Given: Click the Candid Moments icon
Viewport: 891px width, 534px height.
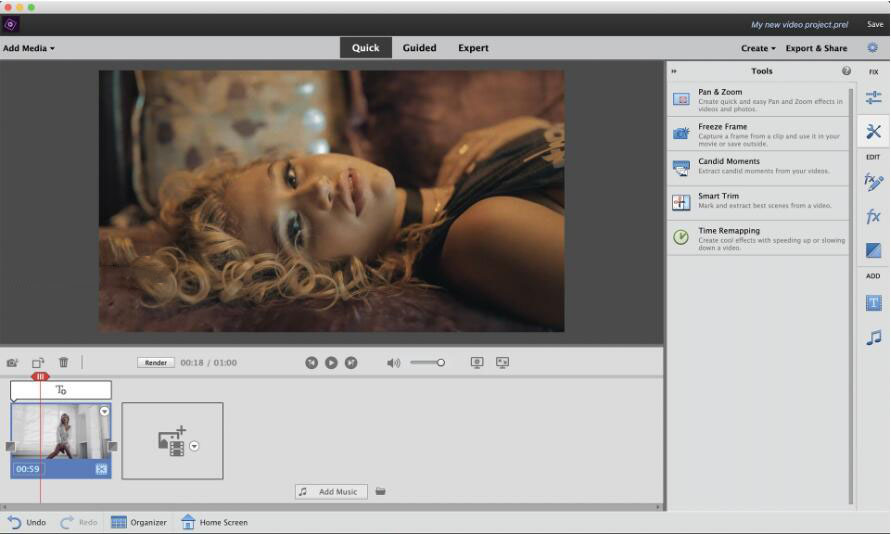Looking at the screenshot, I should [681, 168].
